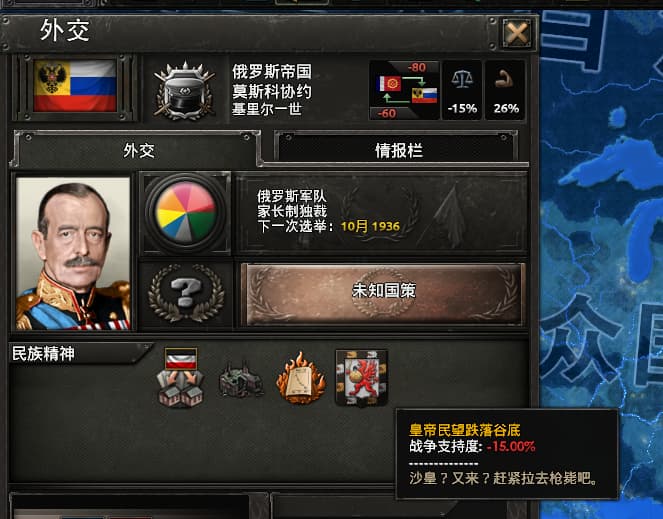Screen dimensions: 663x519
Task: Expand the 民族精神 header
Action: [79, 353]
